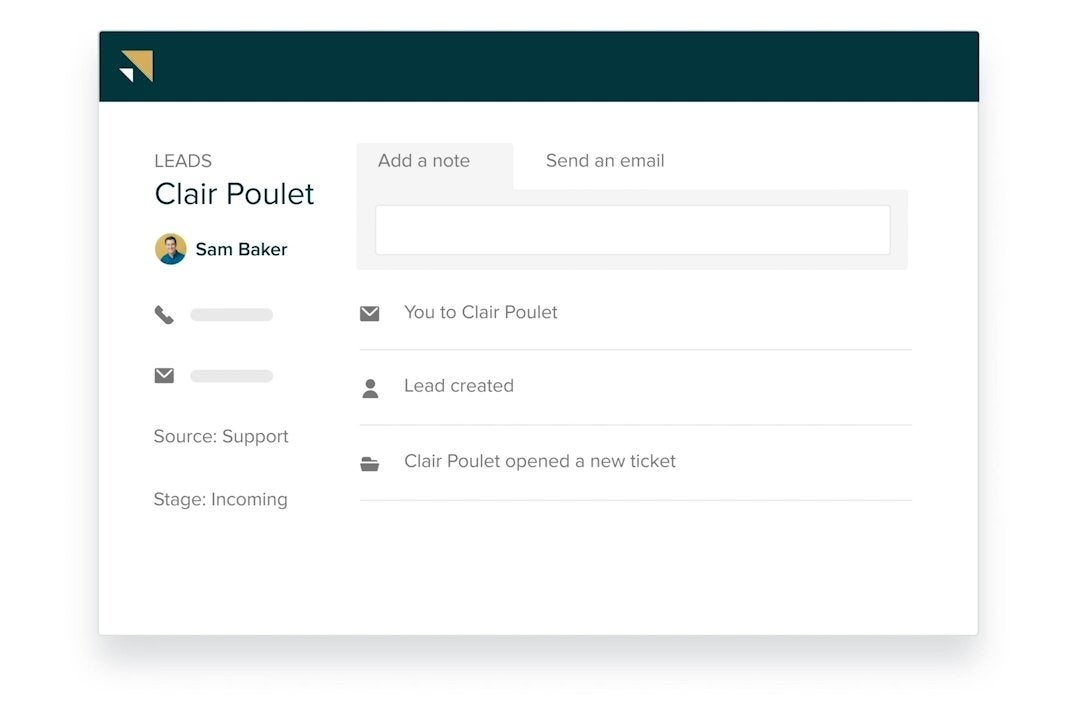Select the 'Add a note' tab
Viewport: 1080px width, 720px height.
click(x=423, y=160)
